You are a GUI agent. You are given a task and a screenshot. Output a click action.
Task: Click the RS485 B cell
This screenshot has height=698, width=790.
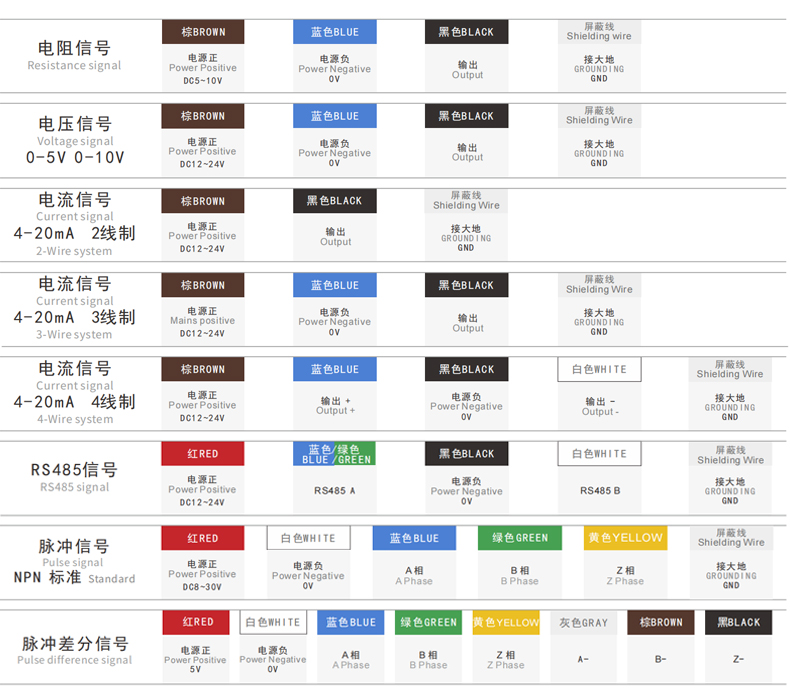[599, 491]
